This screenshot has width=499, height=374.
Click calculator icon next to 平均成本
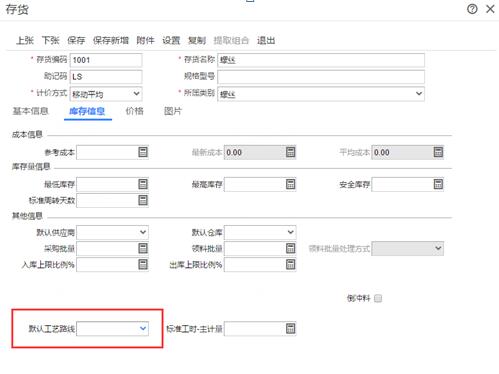click(438, 152)
